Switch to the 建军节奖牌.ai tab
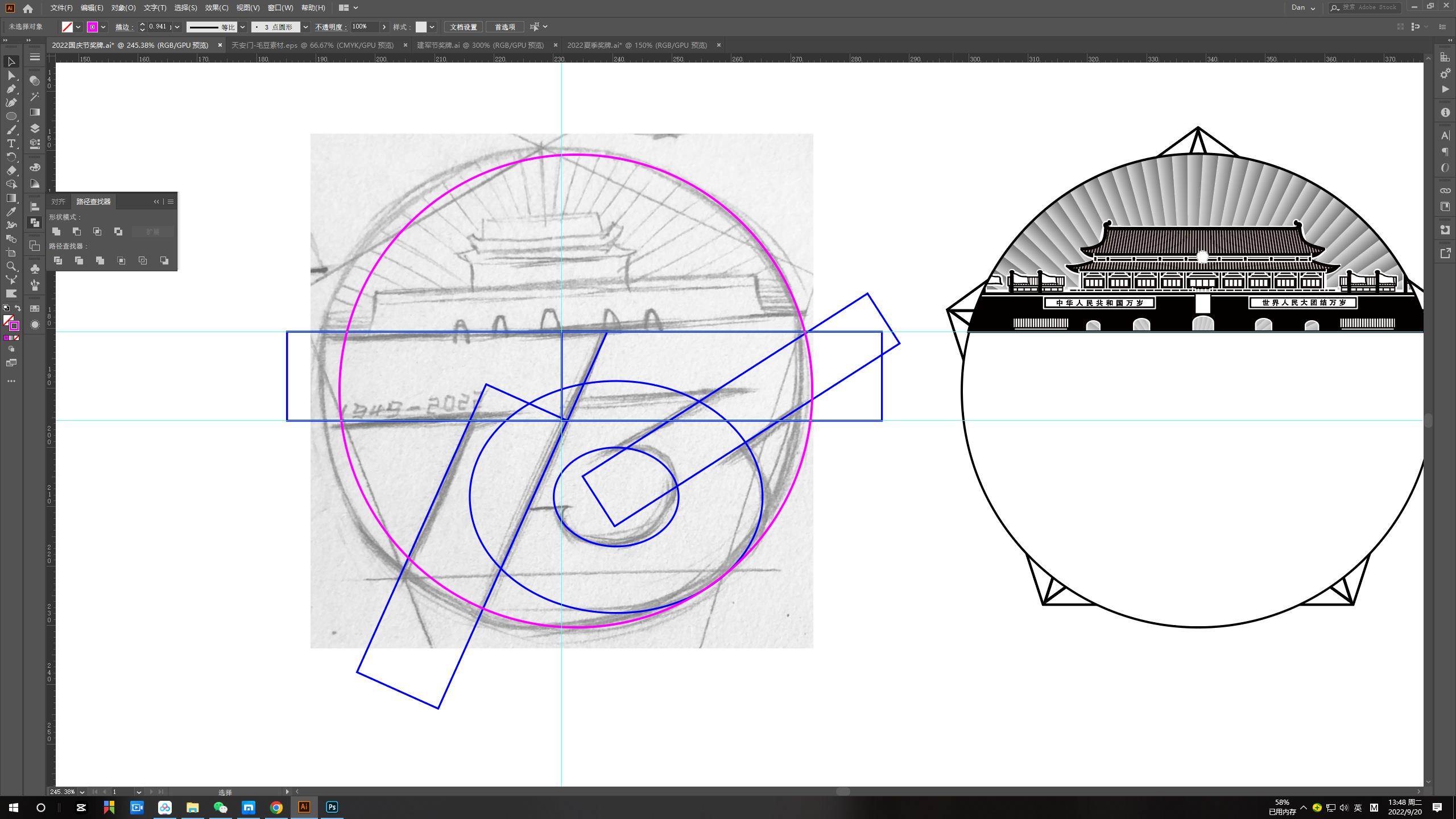This screenshot has width=1456, height=819. pos(480,45)
